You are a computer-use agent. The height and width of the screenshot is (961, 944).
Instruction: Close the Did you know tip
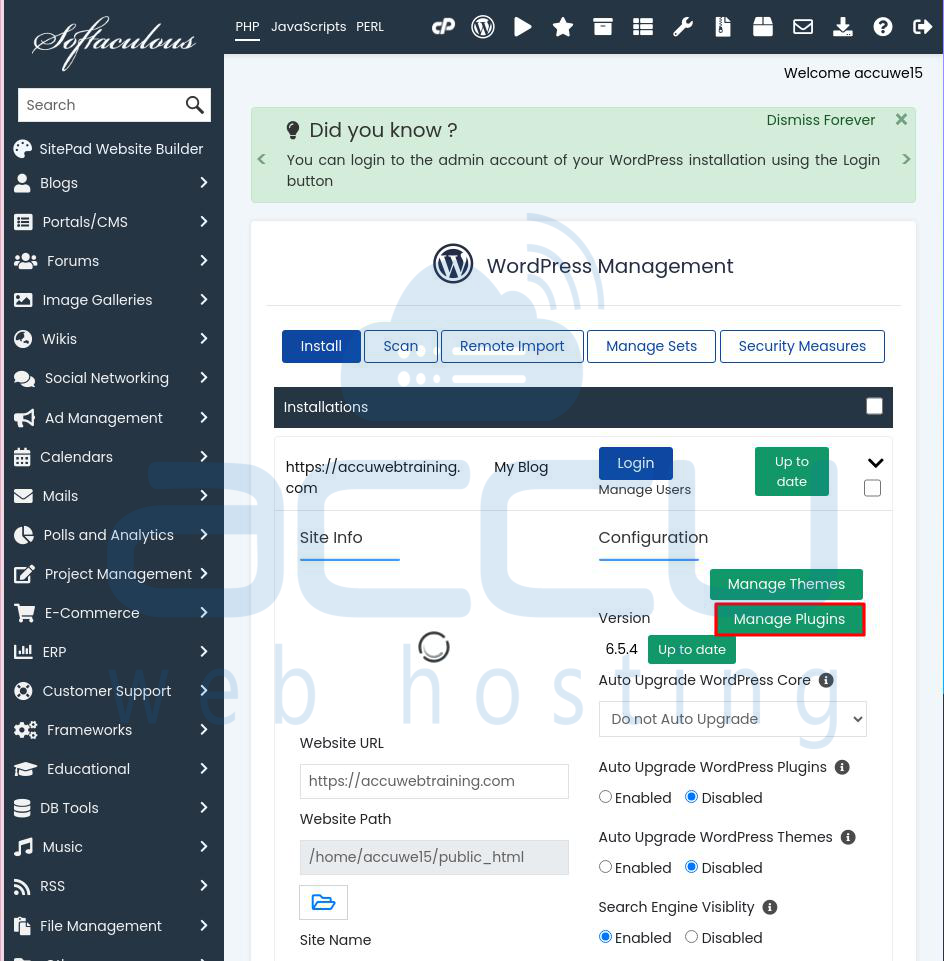(901, 120)
